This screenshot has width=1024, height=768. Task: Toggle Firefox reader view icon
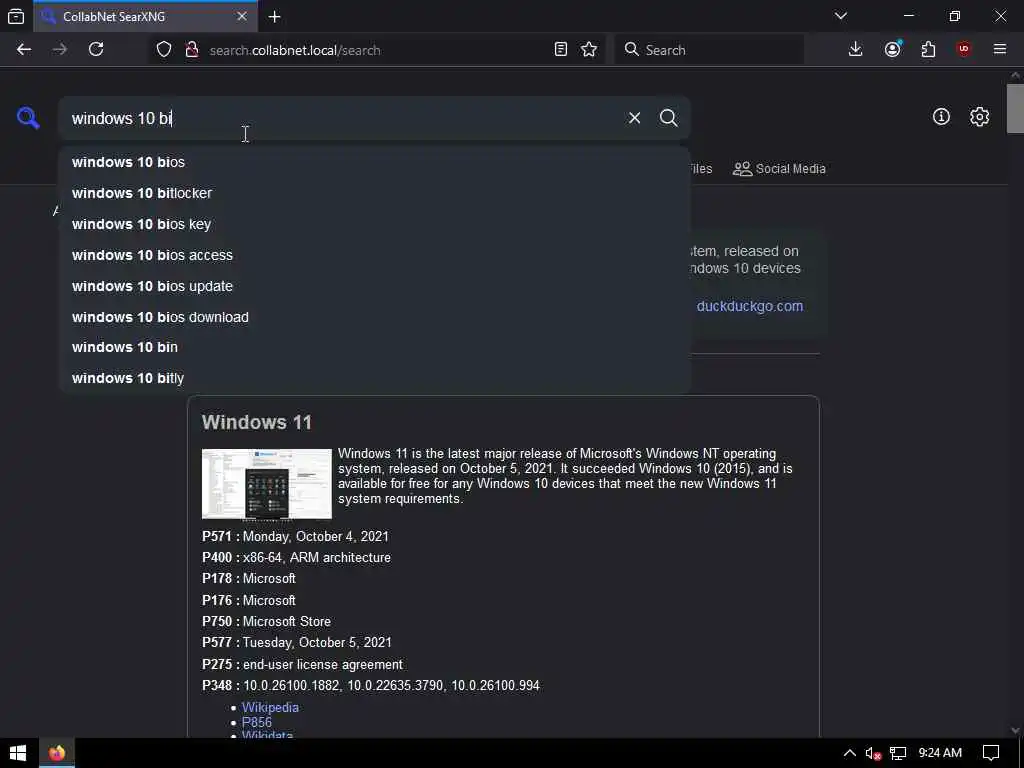(x=560, y=50)
